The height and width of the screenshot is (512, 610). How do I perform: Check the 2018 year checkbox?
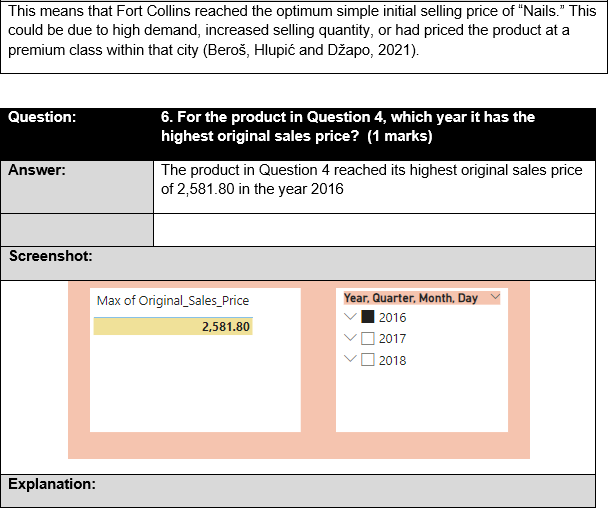(x=368, y=360)
